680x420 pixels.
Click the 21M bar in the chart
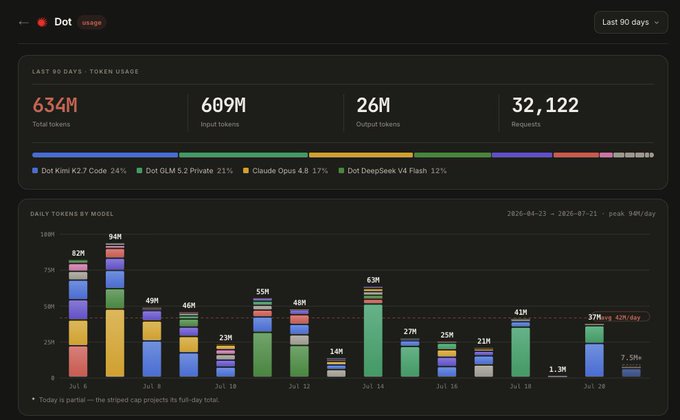[484, 362]
